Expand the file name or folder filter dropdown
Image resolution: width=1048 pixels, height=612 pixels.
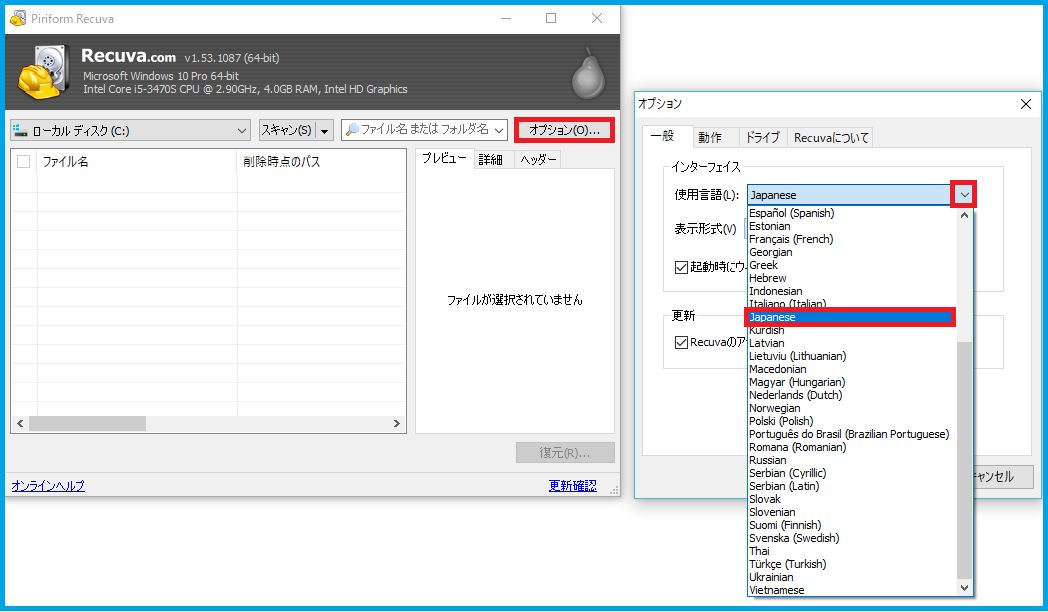(499, 130)
